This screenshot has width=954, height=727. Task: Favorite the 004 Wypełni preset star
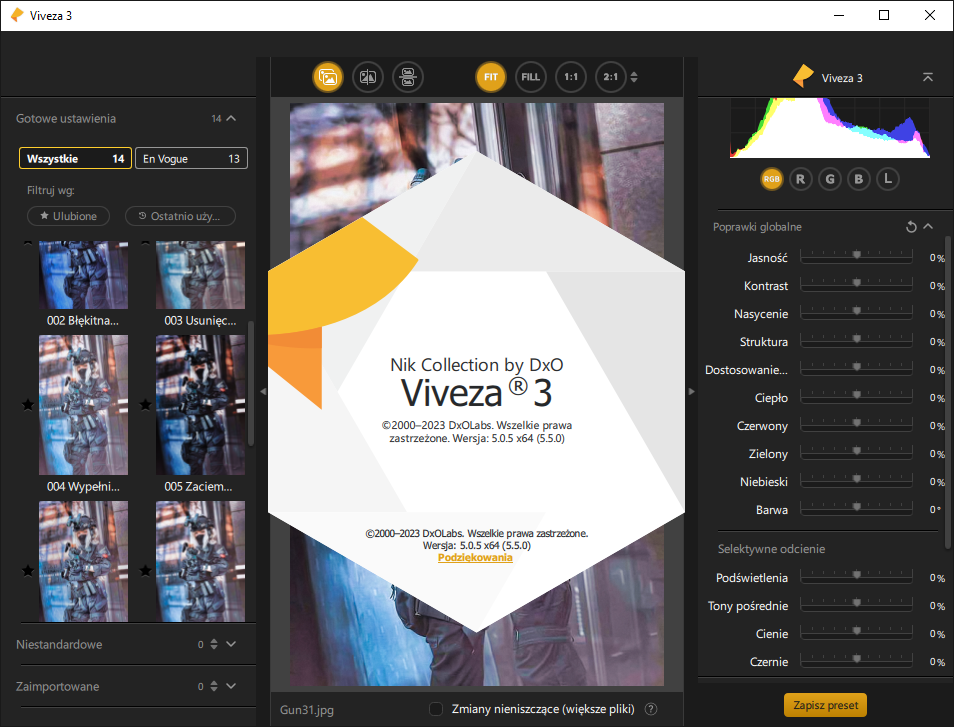pos(28,405)
